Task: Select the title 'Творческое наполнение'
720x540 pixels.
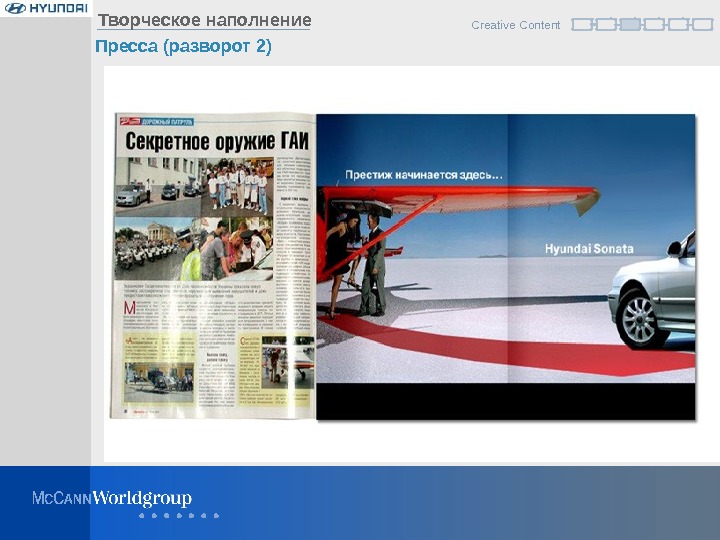Action: 204,21
